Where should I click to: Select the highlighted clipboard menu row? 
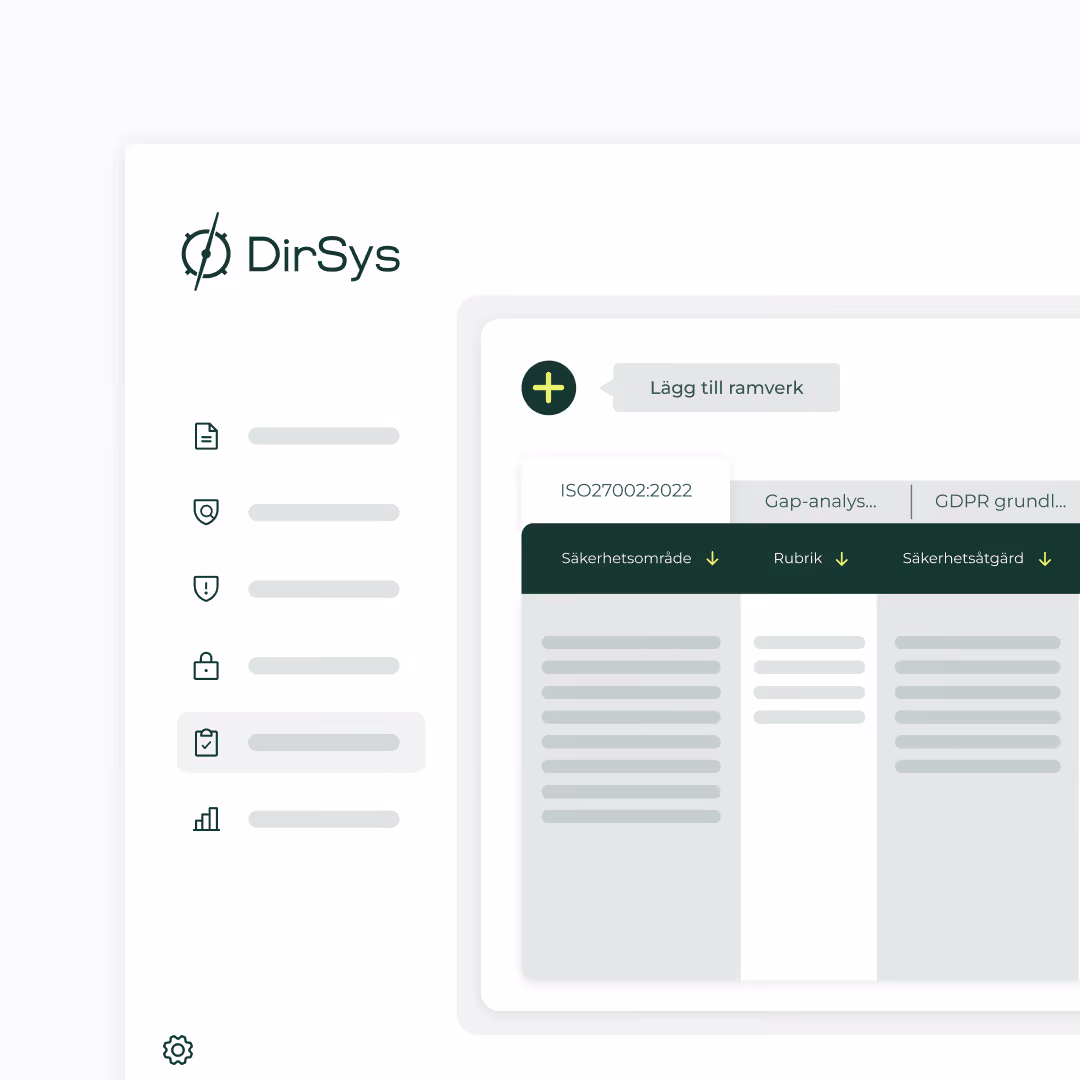coord(300,742)
